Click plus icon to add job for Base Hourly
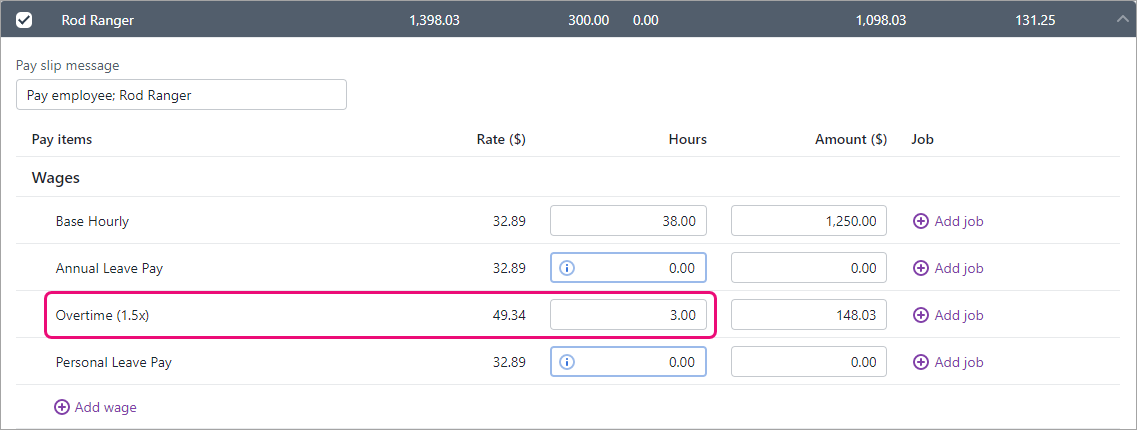This screenshot has width=1137, height=430. [921, 221]
